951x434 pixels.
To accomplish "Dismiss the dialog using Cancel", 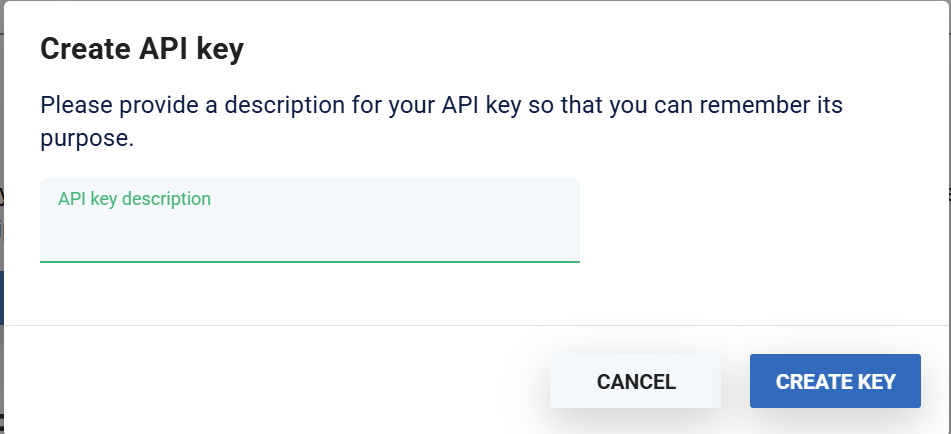I will 636,381.
